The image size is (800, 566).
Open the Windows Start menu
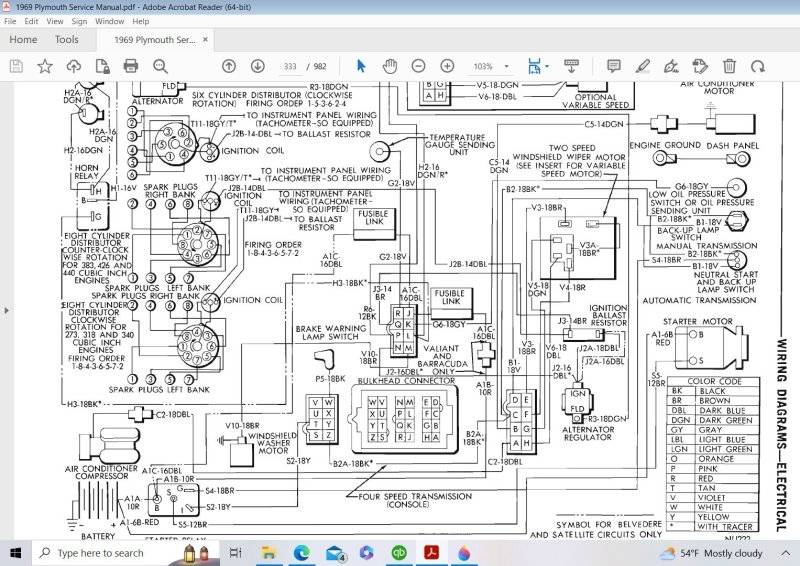click(16, 553)
